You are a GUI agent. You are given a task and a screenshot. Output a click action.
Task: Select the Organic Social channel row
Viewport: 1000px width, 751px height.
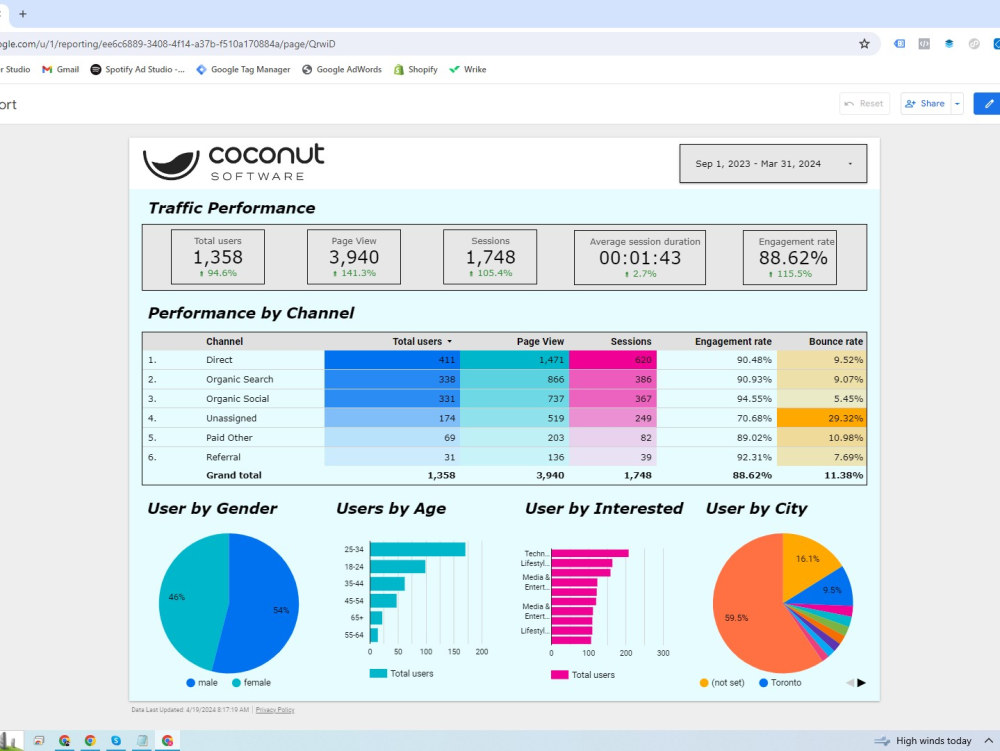[504, 399]
